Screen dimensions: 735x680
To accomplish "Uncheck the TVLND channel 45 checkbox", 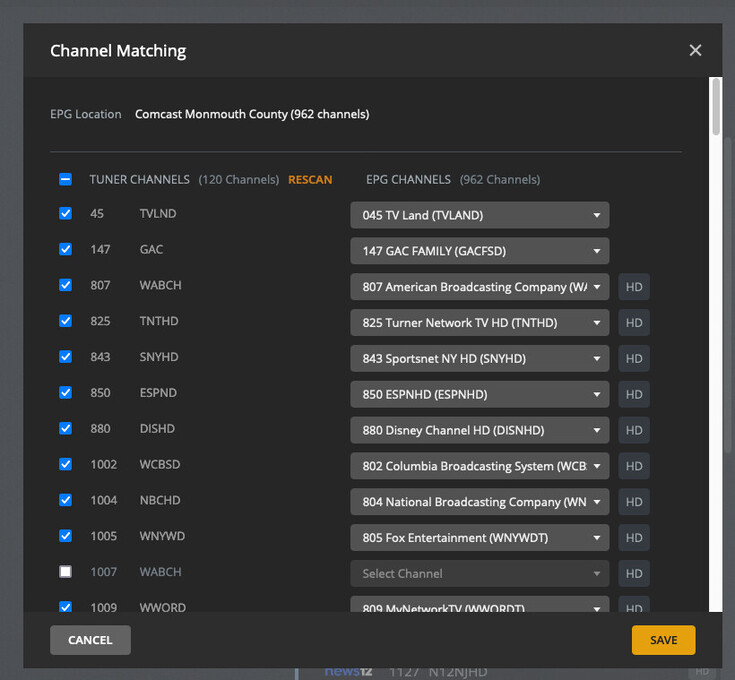I will pyautogui.click(x=66, y=213).
